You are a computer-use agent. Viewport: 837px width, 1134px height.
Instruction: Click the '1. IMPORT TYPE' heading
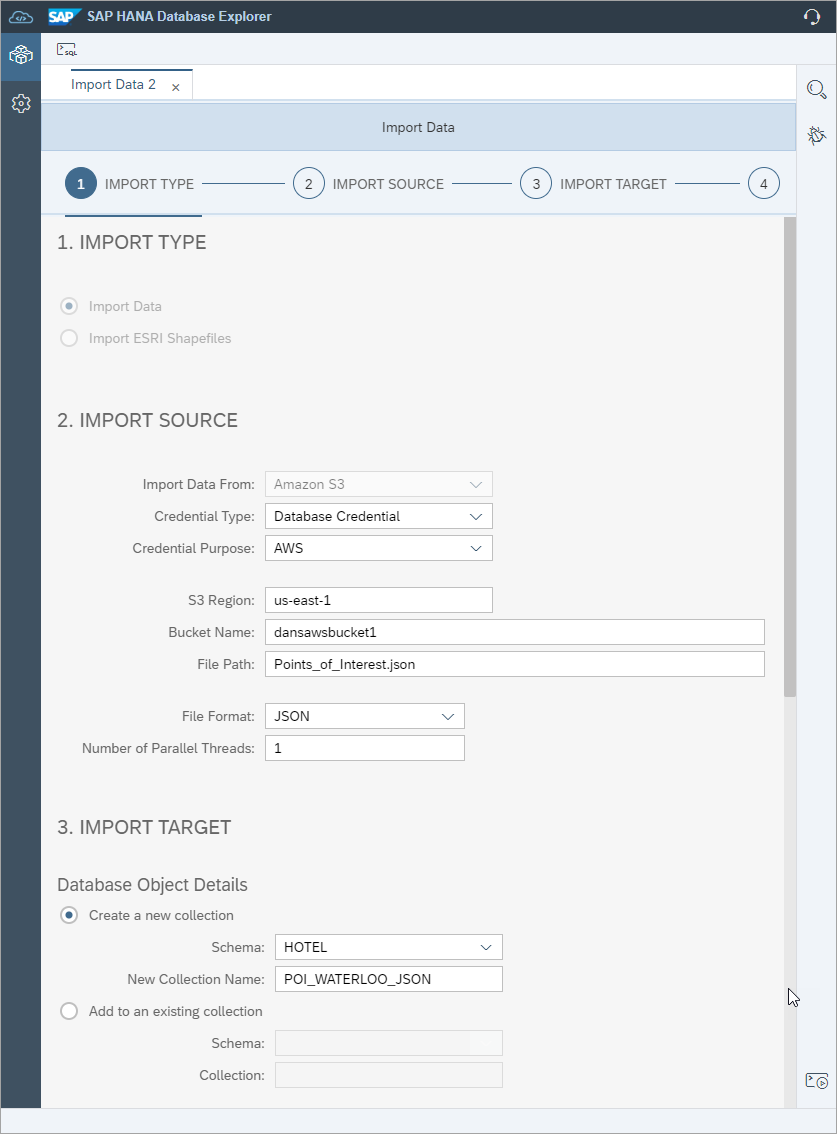(132, 242)
